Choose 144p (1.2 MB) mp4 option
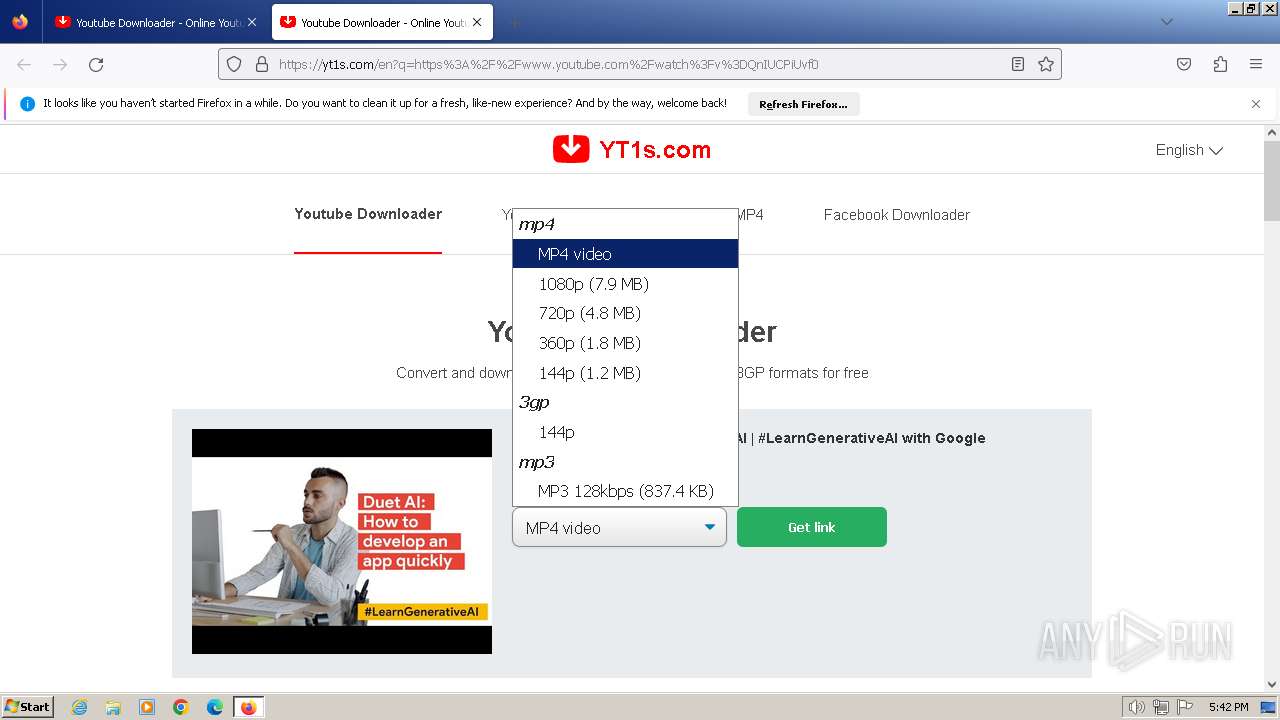The width and height of the screenshot is (1280, 720). (x=625, y=373)
